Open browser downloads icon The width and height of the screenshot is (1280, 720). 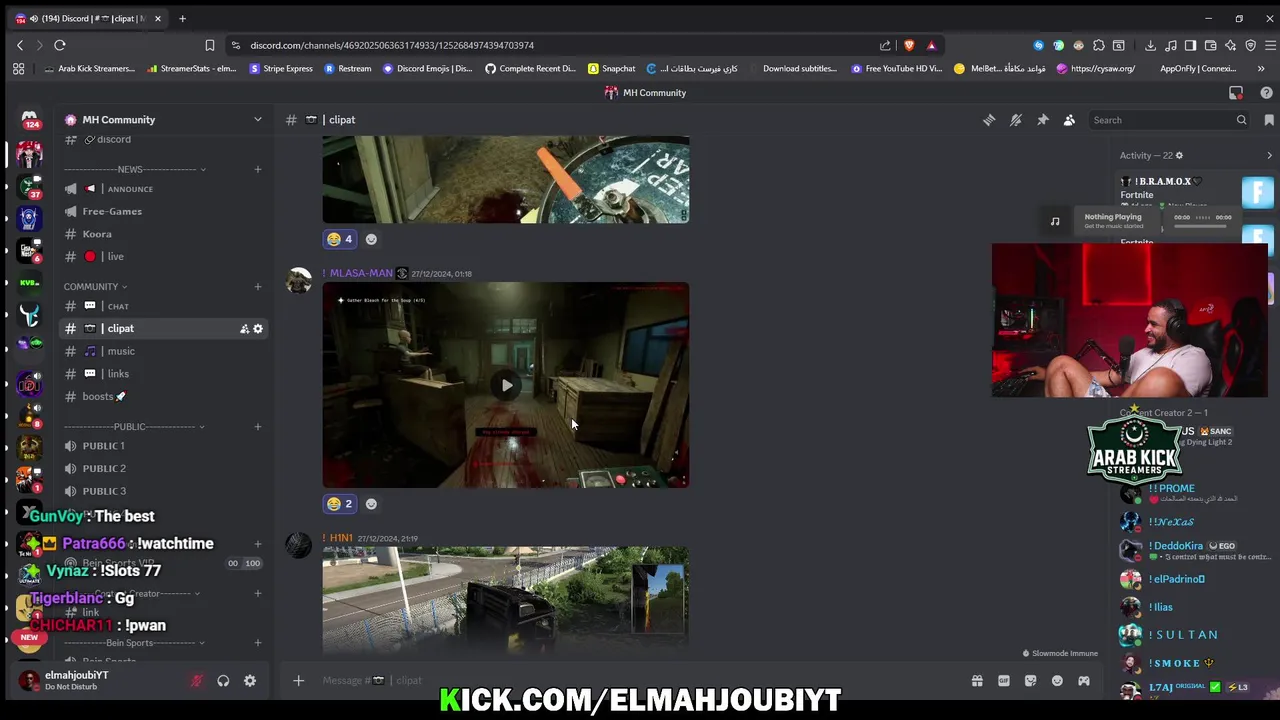point(1150,45)
